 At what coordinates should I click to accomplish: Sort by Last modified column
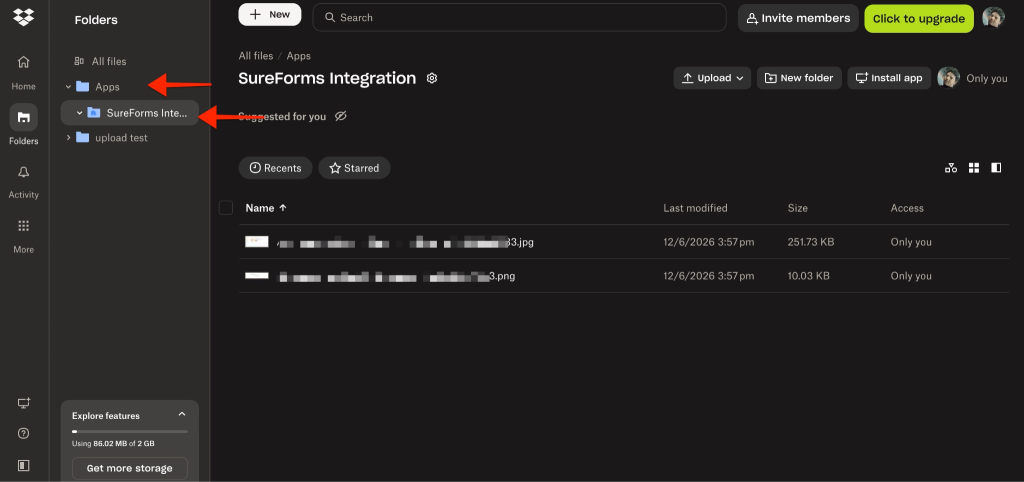pyautogui.click(x=695, y=208)
